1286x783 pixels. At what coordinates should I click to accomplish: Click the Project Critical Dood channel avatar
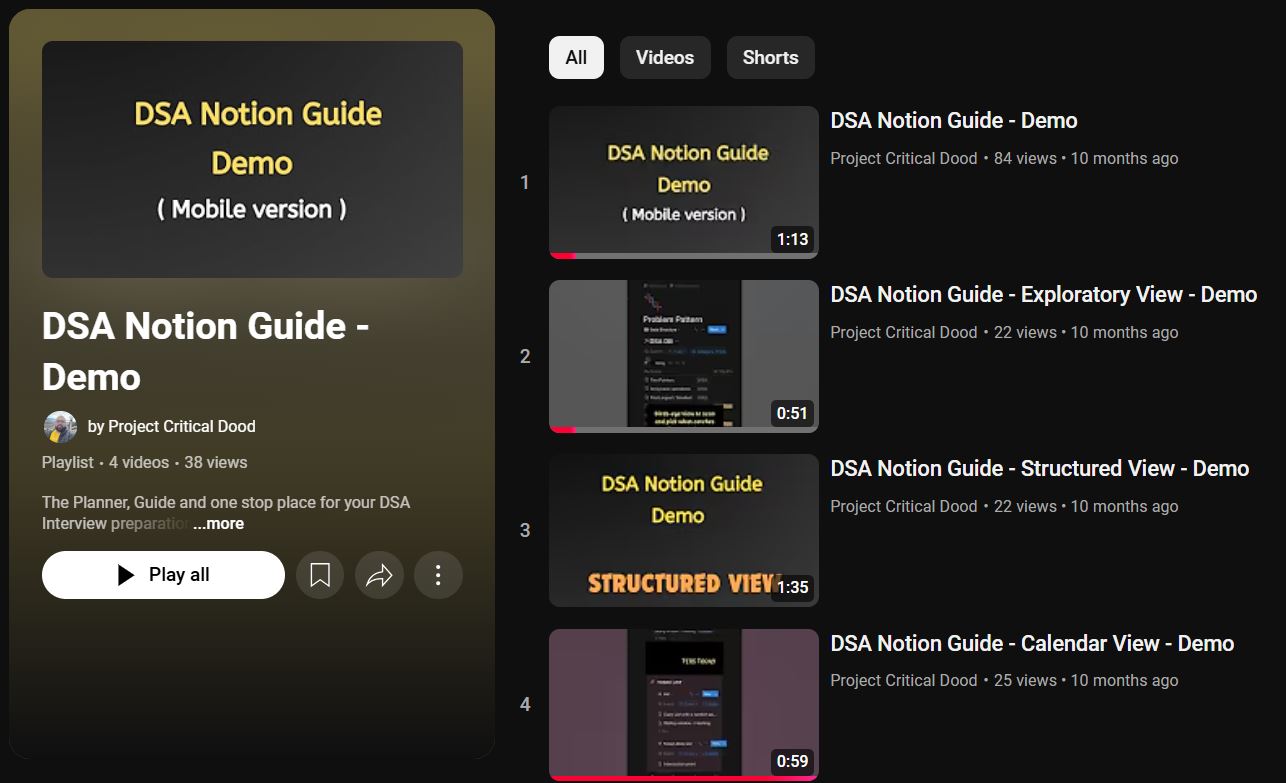click(60, 427)
